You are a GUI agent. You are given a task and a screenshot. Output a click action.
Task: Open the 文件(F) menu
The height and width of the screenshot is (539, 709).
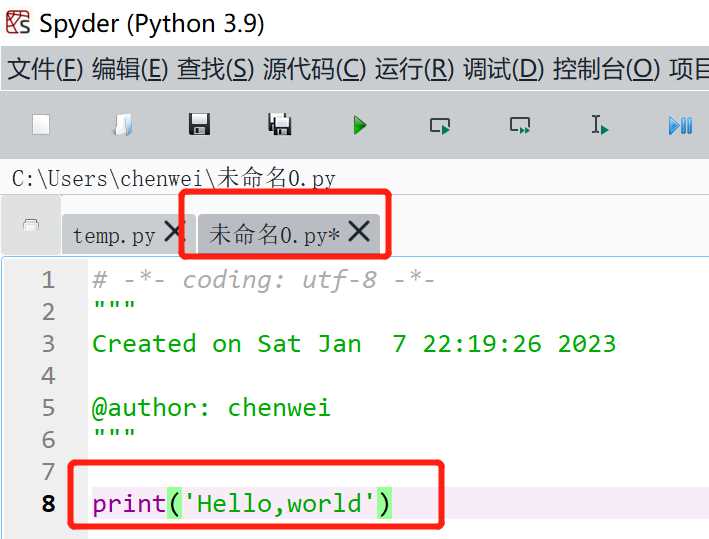tap(45, 69)
